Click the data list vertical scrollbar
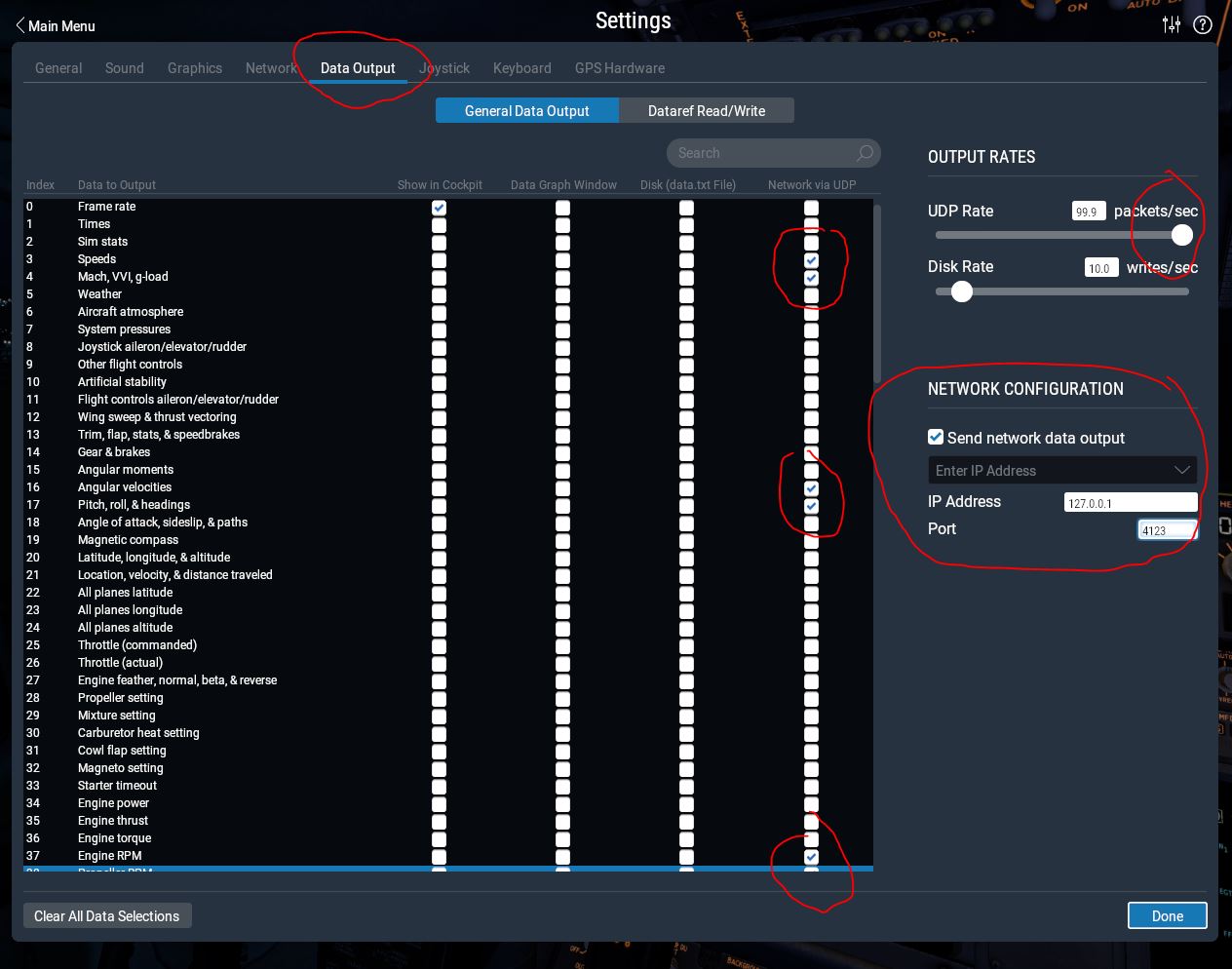 [877, 292]
